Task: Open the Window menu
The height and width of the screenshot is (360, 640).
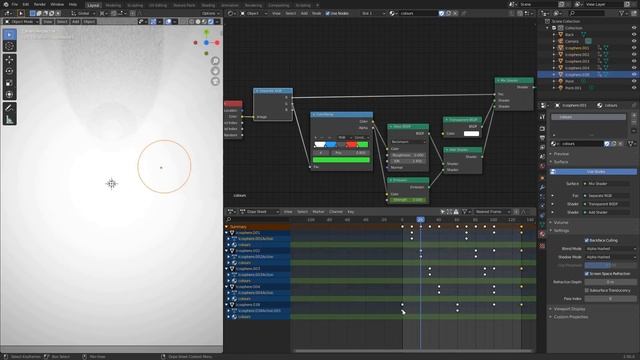Action: tap(57, 4)
